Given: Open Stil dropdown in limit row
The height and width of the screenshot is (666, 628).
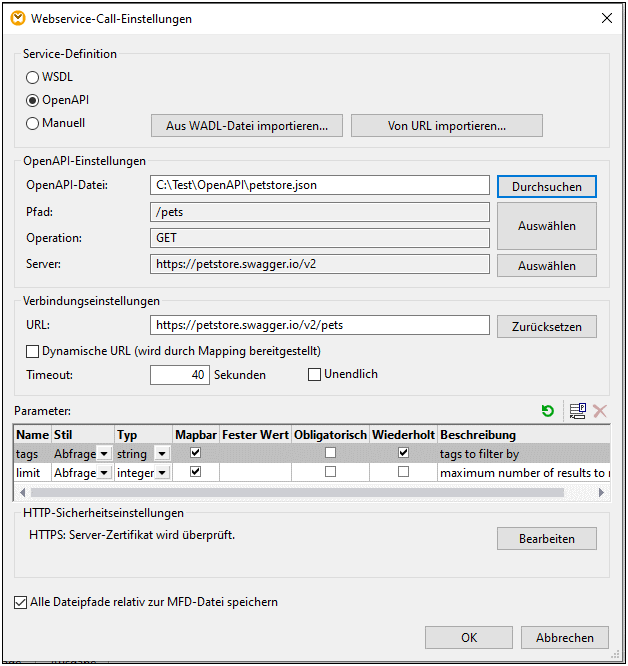Looking at the screenshot, I should tap(104, 472).
